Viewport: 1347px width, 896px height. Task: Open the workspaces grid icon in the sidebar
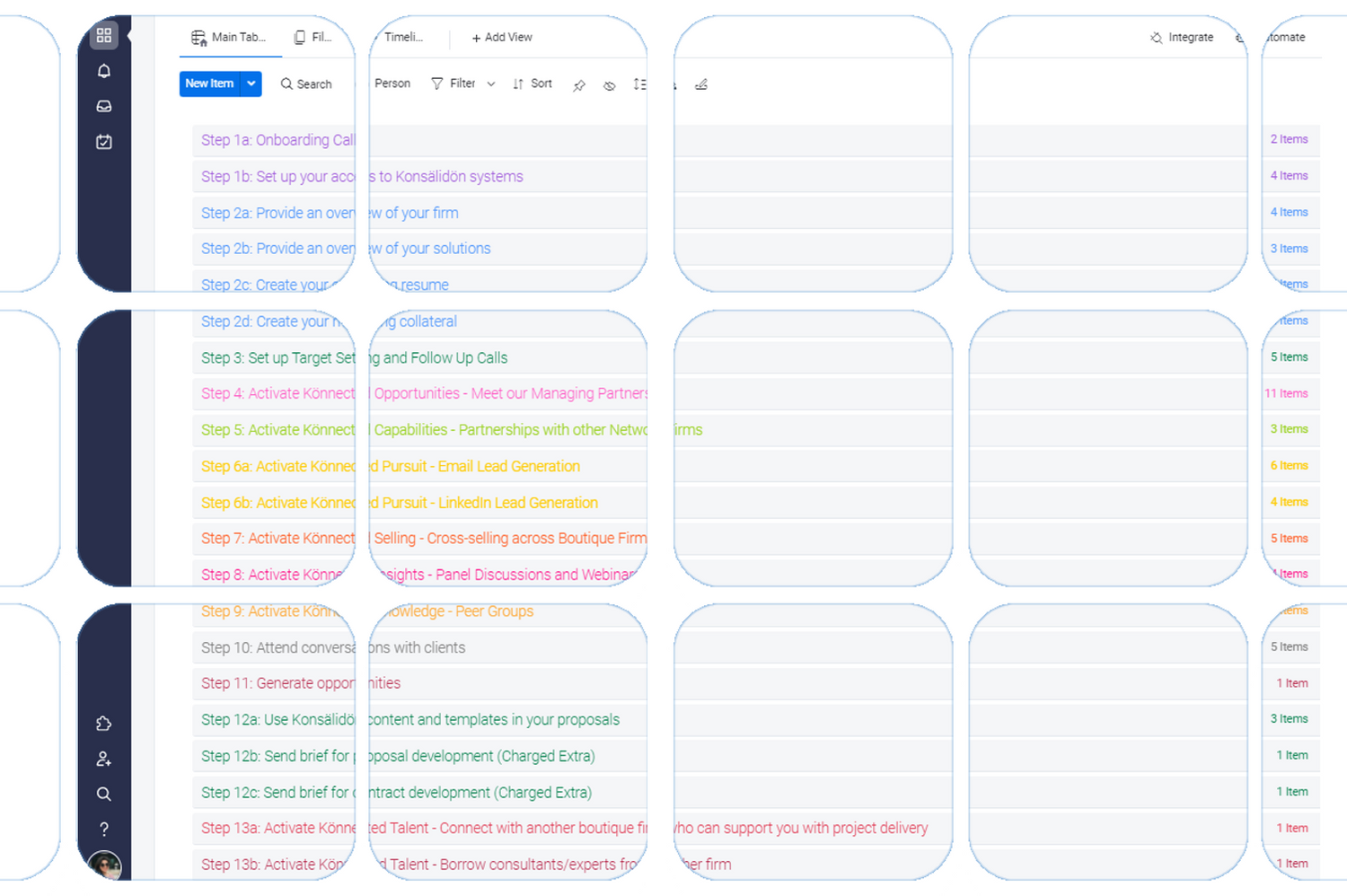click(x=104, y=35)
